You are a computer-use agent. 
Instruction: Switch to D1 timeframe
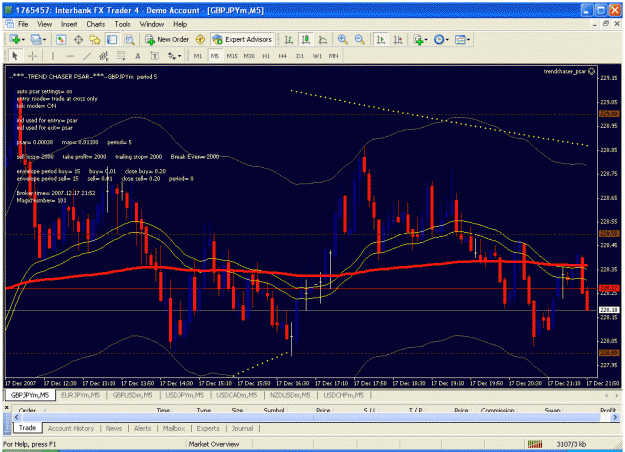pyautogui.click(x=300, y=56)
